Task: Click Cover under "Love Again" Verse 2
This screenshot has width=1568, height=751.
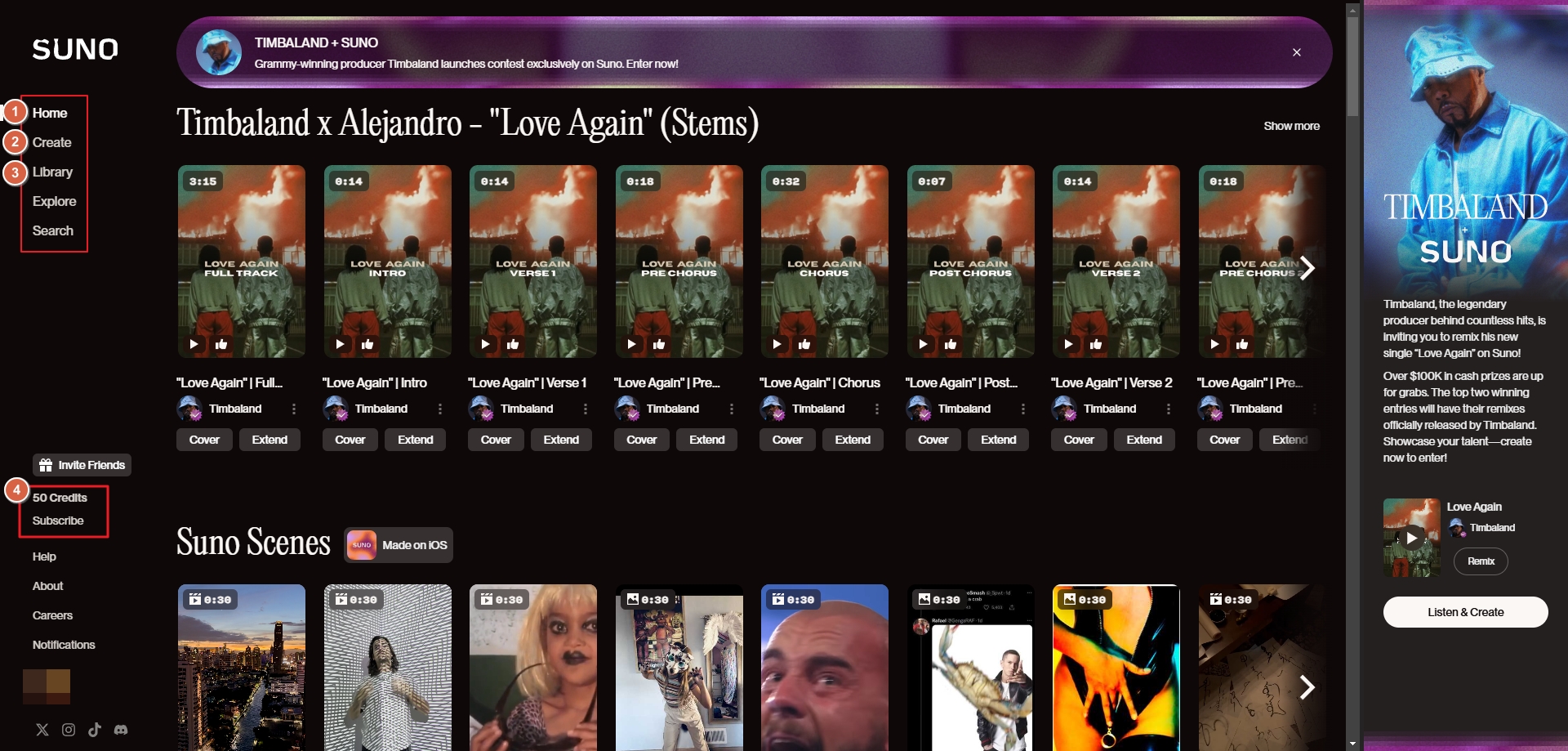Action: pyautogui.click(x=1079, y=440)
